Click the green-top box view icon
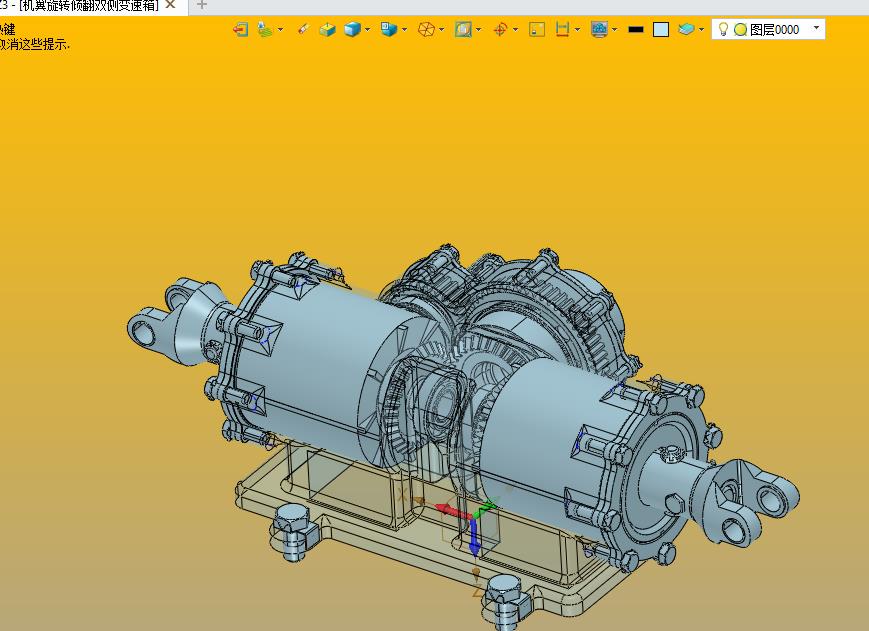The image size is (869, 631). pyautogui.click(x=327, y=29)
